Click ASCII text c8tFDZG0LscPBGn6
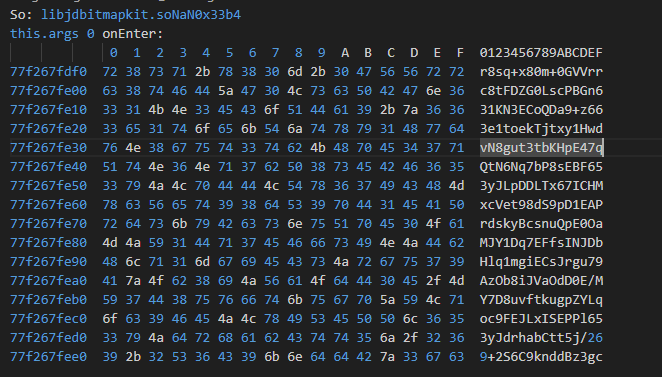This screenshot has height=377, width=662. 541,91
